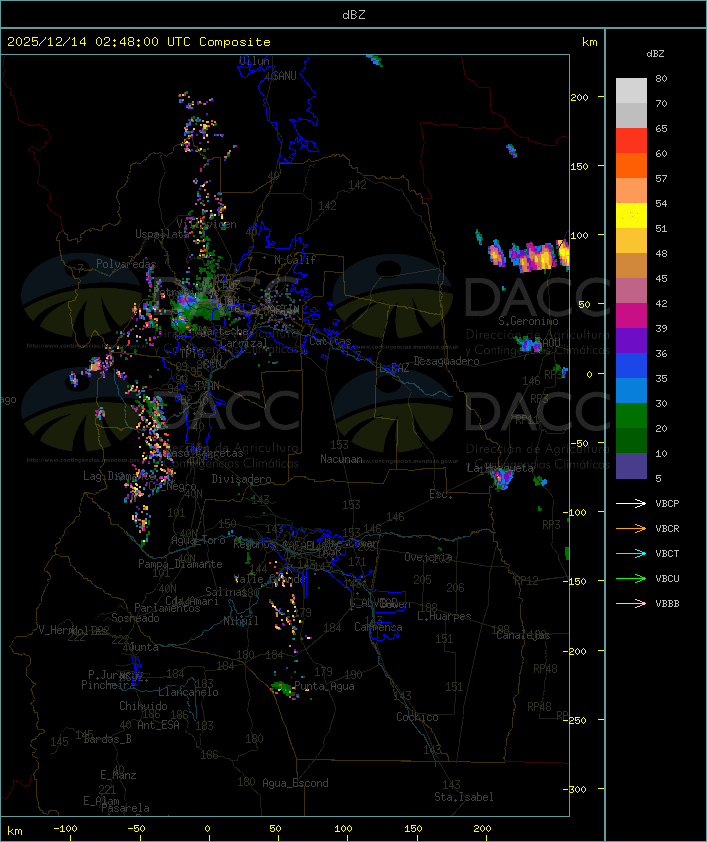Click the 'Carrizal' place label
Image resolution: width=707 pixels, height=842 pixels.
(244, 343)
